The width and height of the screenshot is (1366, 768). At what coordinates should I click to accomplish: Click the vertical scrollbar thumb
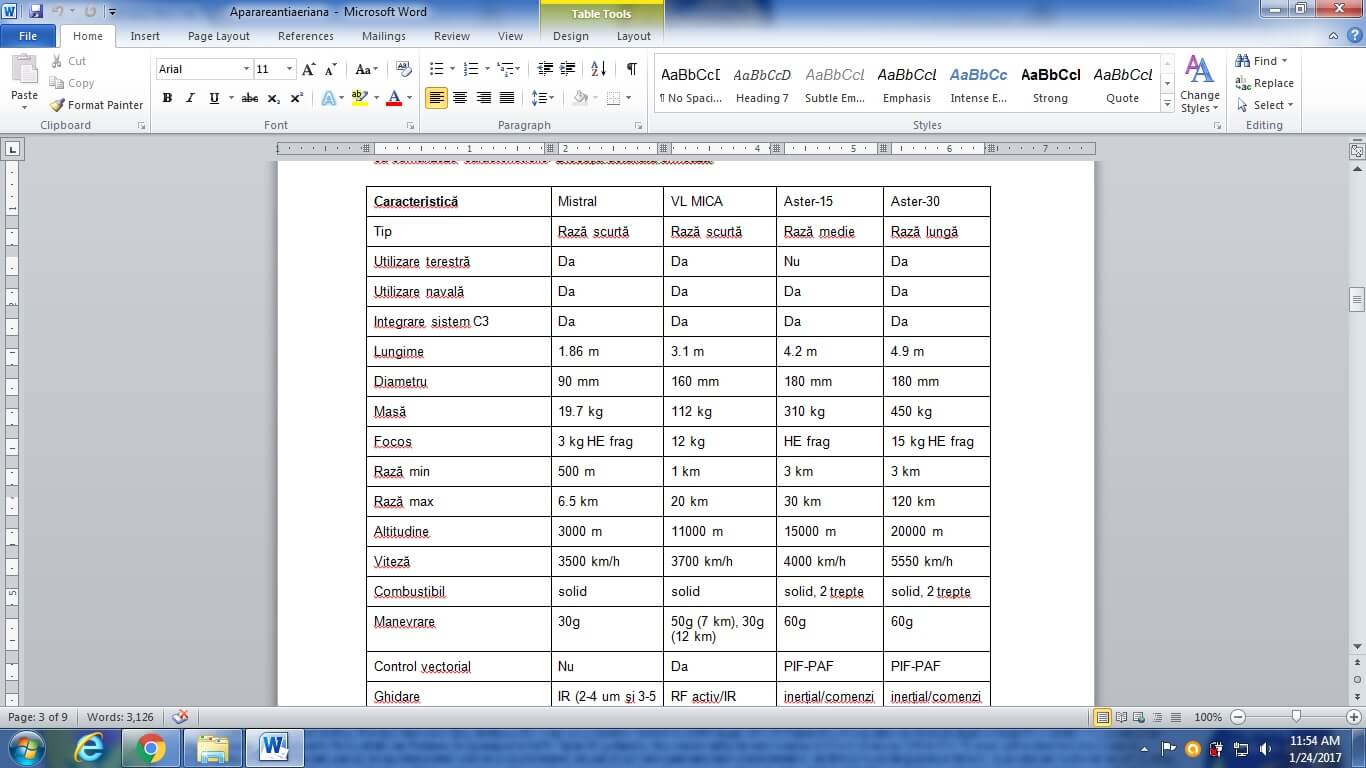pos(1357,300)
